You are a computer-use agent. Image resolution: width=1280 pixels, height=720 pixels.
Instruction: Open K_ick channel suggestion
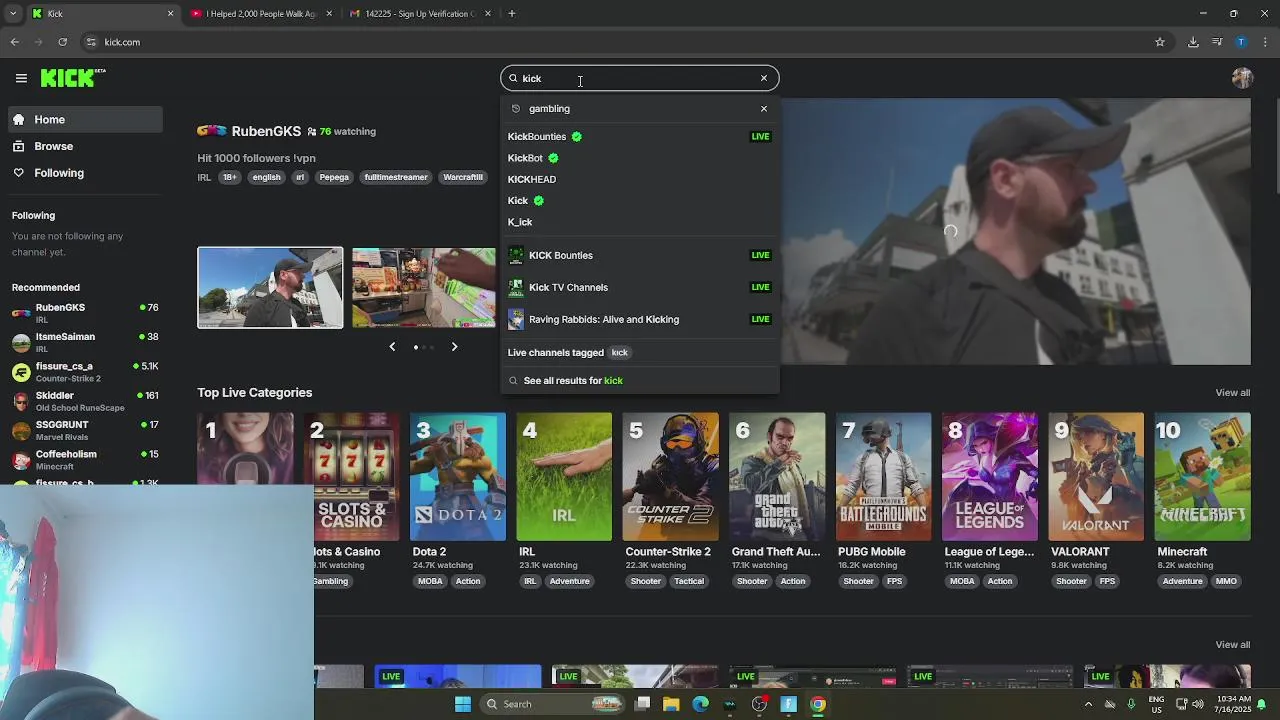pos(639,222)
